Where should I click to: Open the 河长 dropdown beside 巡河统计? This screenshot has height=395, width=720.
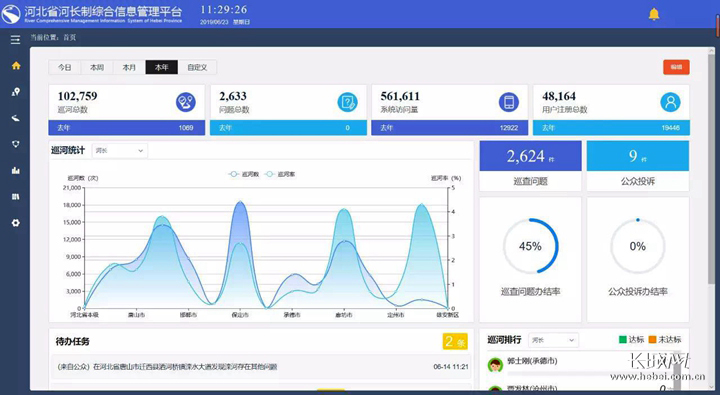click(120, 151)
